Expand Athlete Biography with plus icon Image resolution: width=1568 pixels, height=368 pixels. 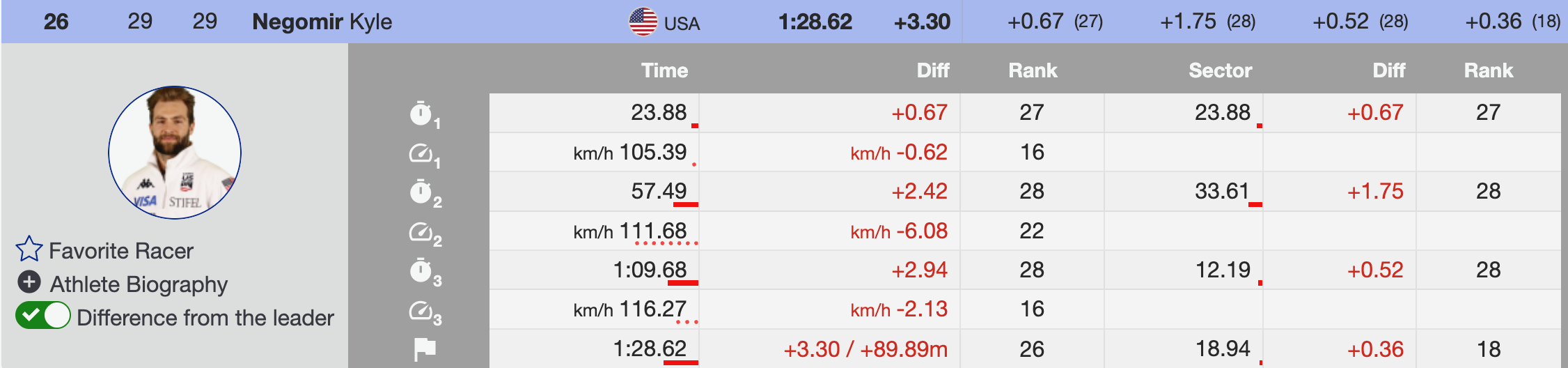tap(29, 282)
